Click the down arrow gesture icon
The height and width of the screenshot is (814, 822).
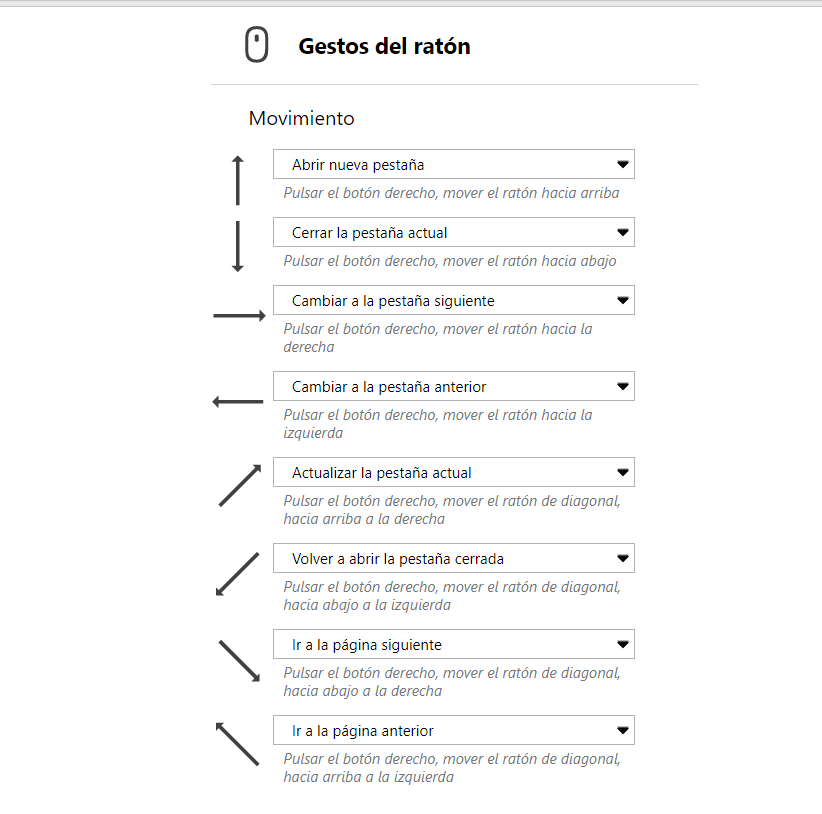pyautogui.click(x=238, y=246)
